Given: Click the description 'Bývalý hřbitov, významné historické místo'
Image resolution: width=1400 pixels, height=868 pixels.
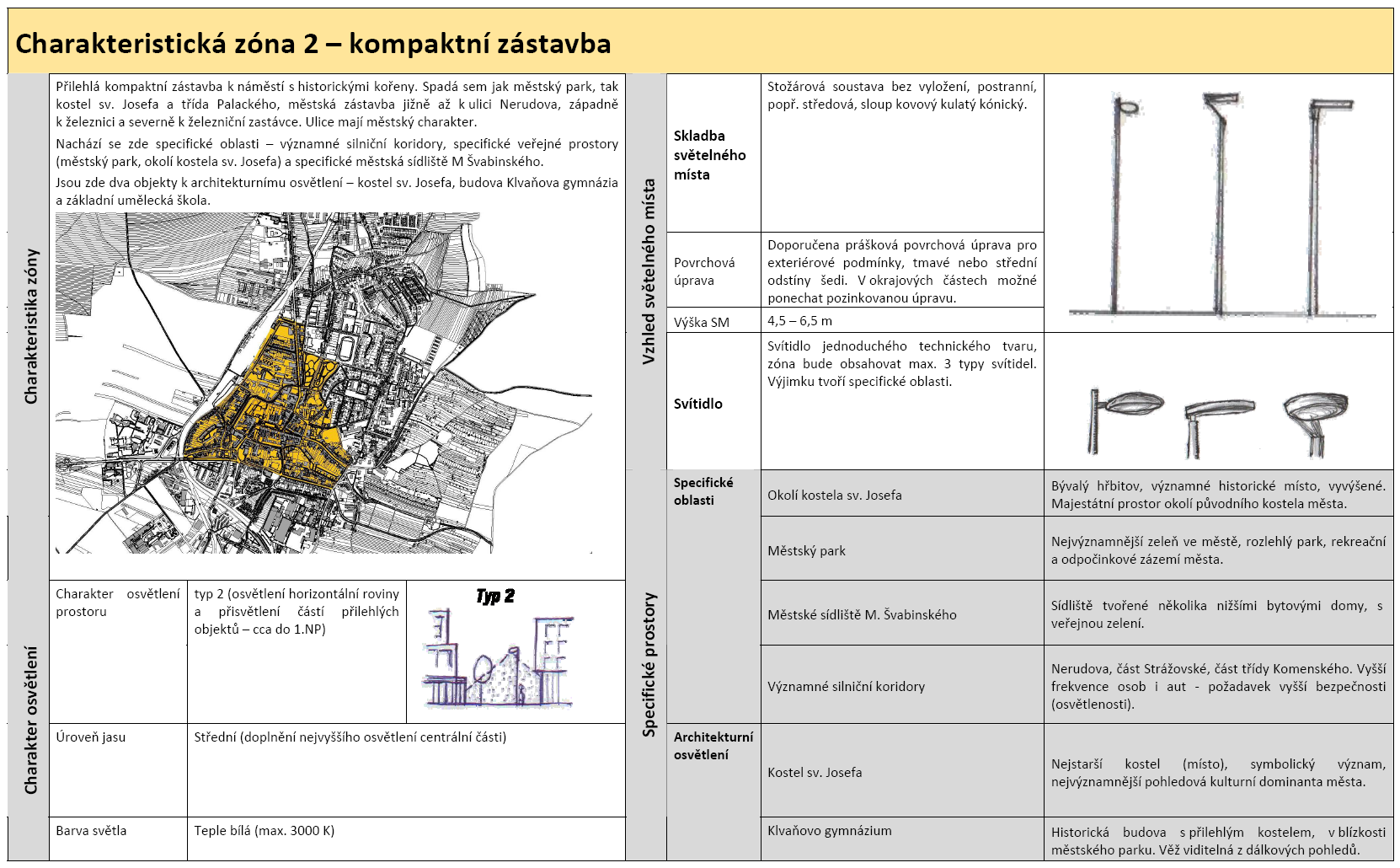Looking at the screenshot, I should coord(1218,495).
